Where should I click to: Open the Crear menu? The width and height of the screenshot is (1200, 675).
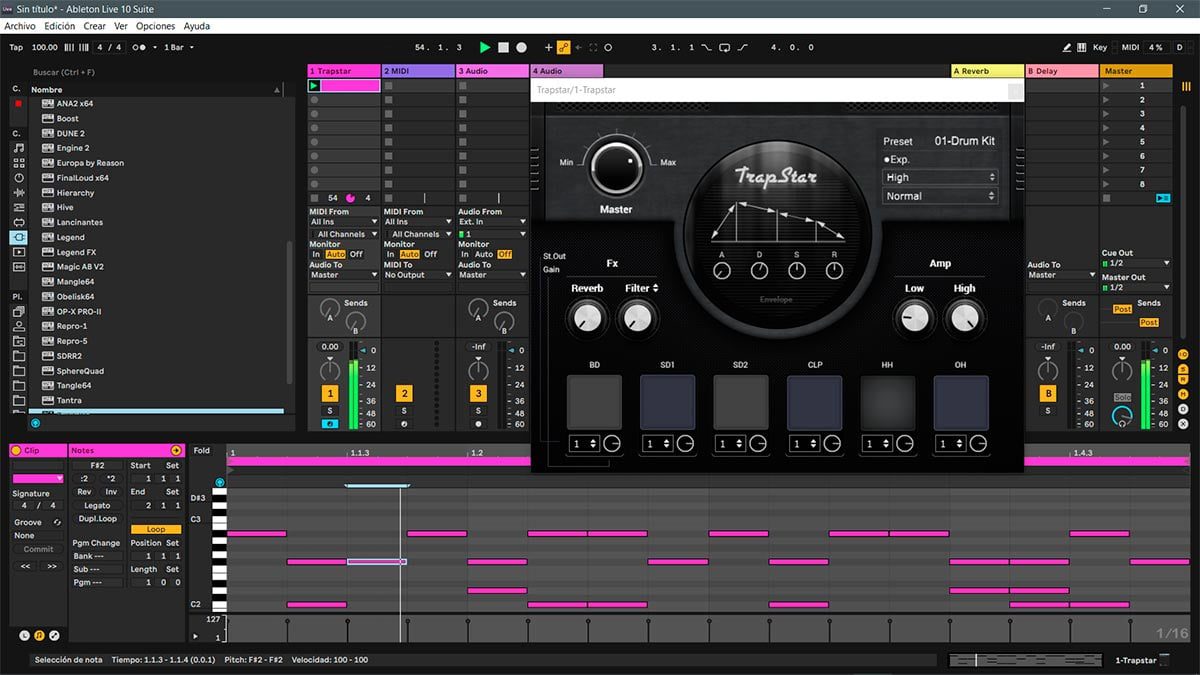[x=95, y=26]
